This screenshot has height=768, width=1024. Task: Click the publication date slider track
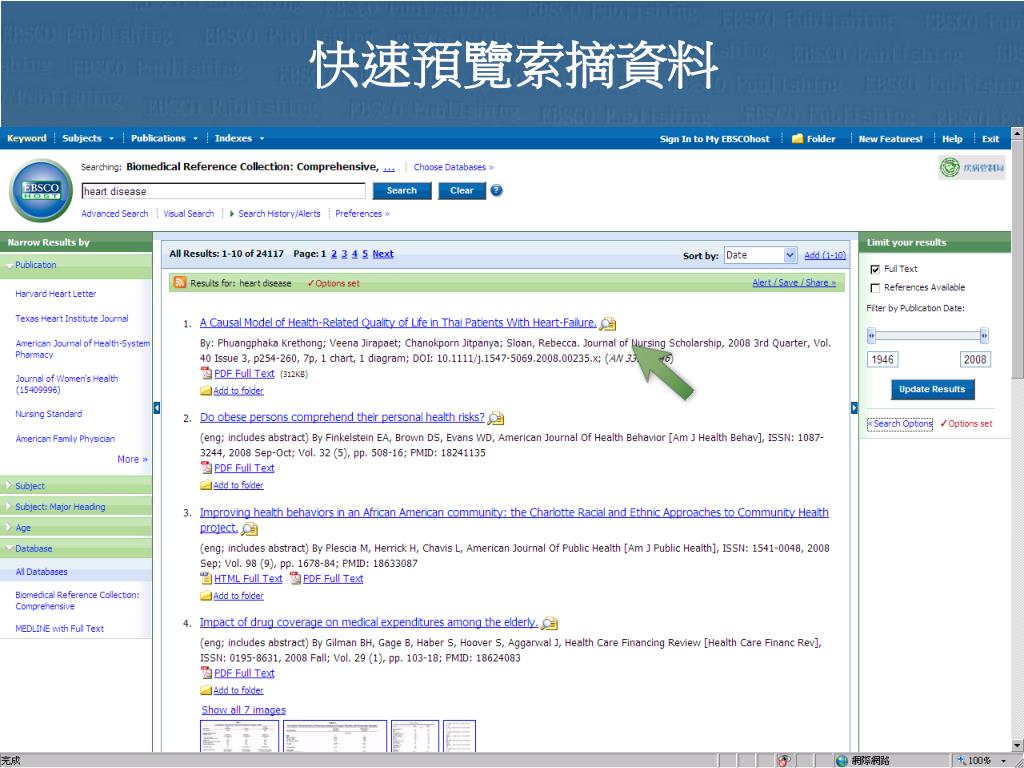(x=927, y=336)
